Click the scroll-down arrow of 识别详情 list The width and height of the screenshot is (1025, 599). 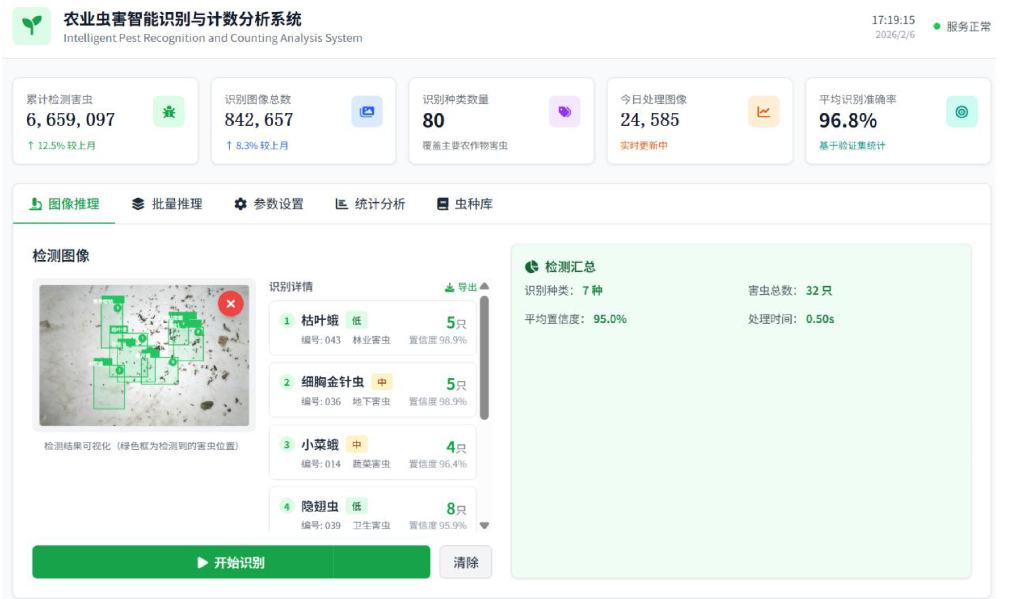485,525
